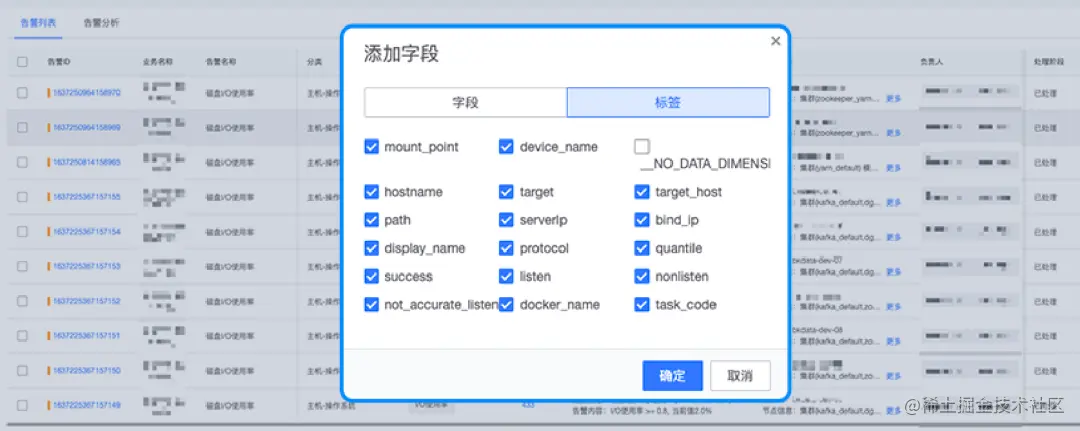Toggle the quantile checkbox
Screen dimensions: 1080x431
pyautogui.click(x=642, y=249)
